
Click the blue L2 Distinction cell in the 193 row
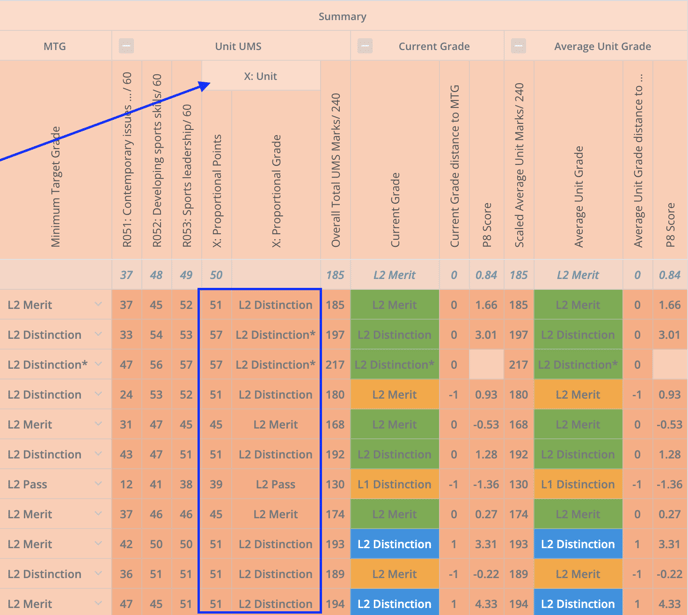pos(394,544)
